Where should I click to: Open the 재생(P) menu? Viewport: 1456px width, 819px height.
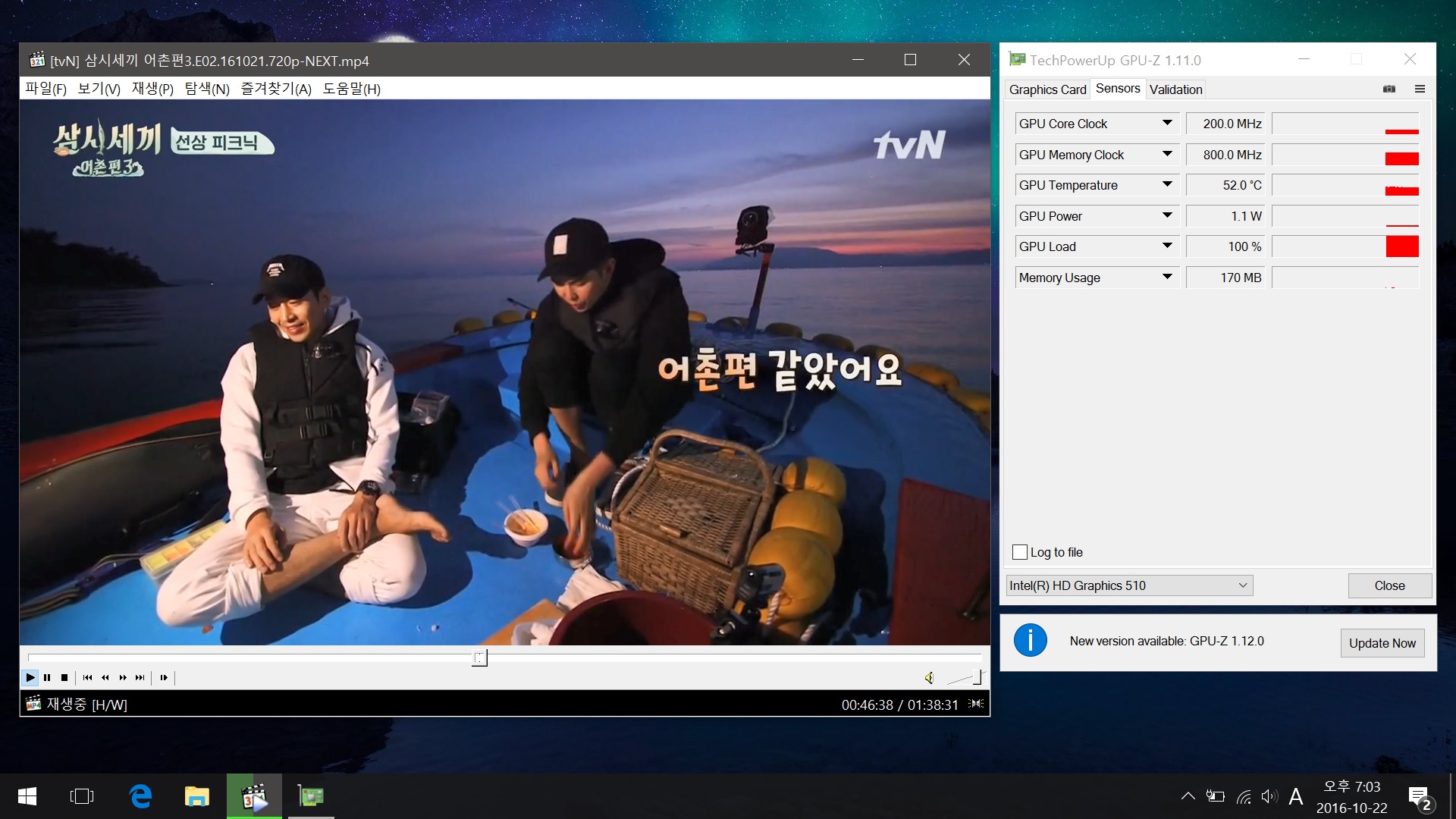pyautogui.click(x=152, y=89)
